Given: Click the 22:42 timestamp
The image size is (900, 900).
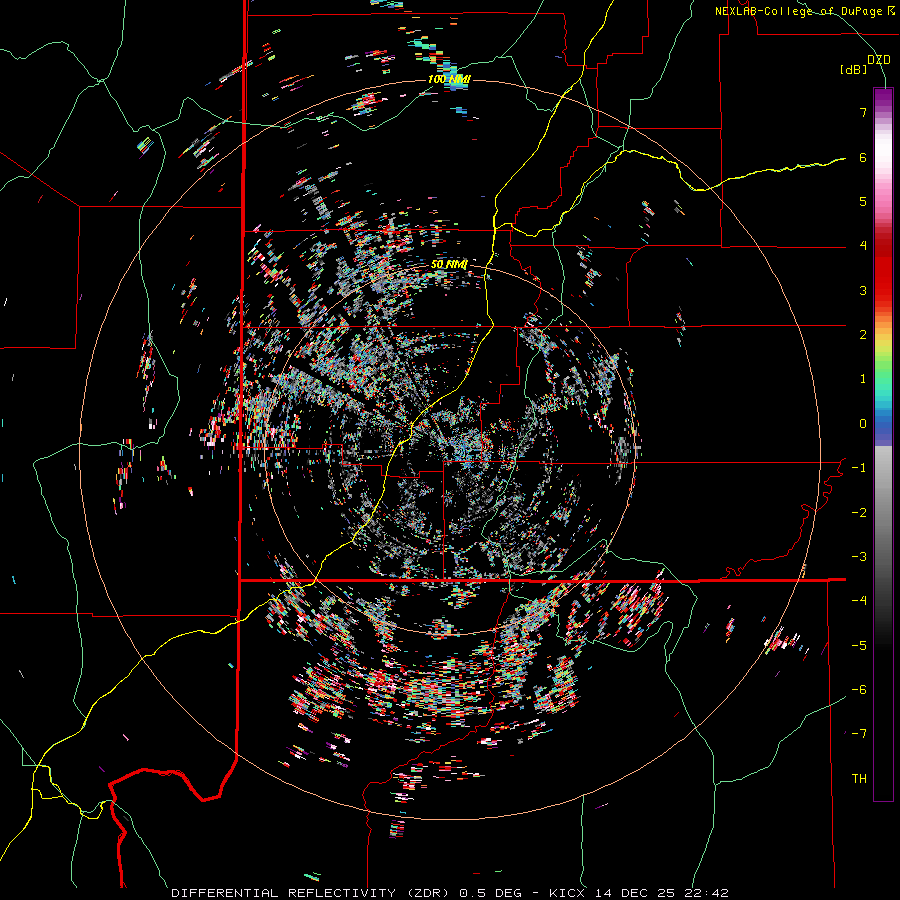Looking at the screenshot, I should [x=707, y=893].
